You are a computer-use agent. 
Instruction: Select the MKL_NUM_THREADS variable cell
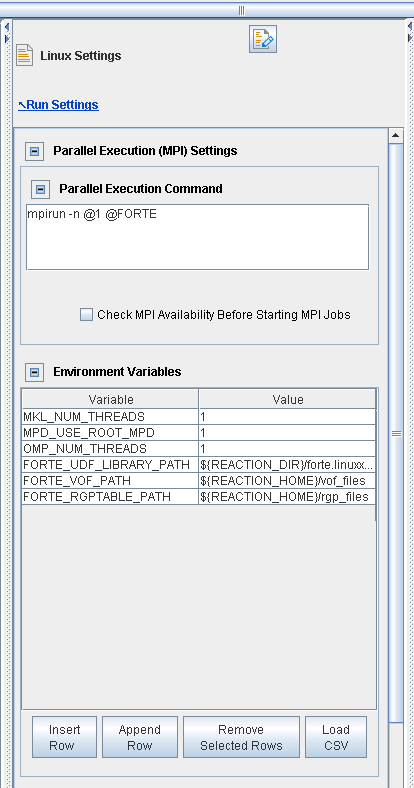(x=110, y=417)
